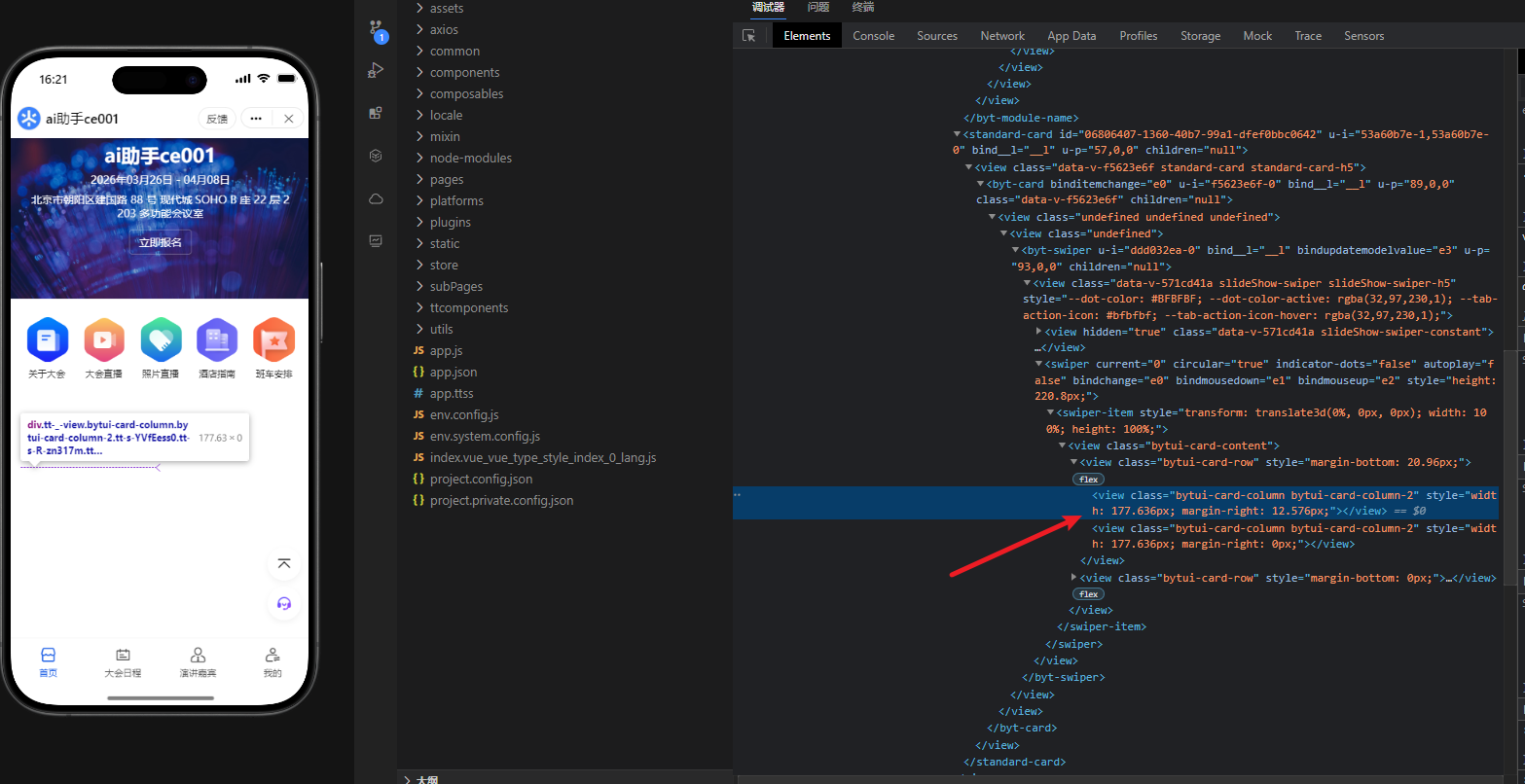Tap the 反馈 button in the header

point(216,119)
